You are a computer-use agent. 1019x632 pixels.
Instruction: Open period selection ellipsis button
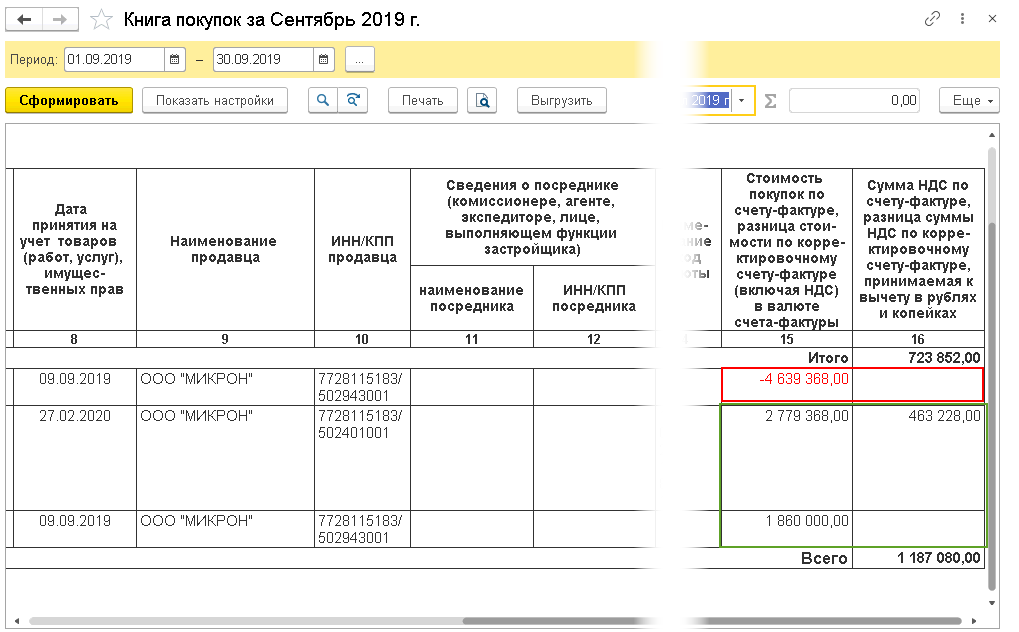click(x=359, y=60)
